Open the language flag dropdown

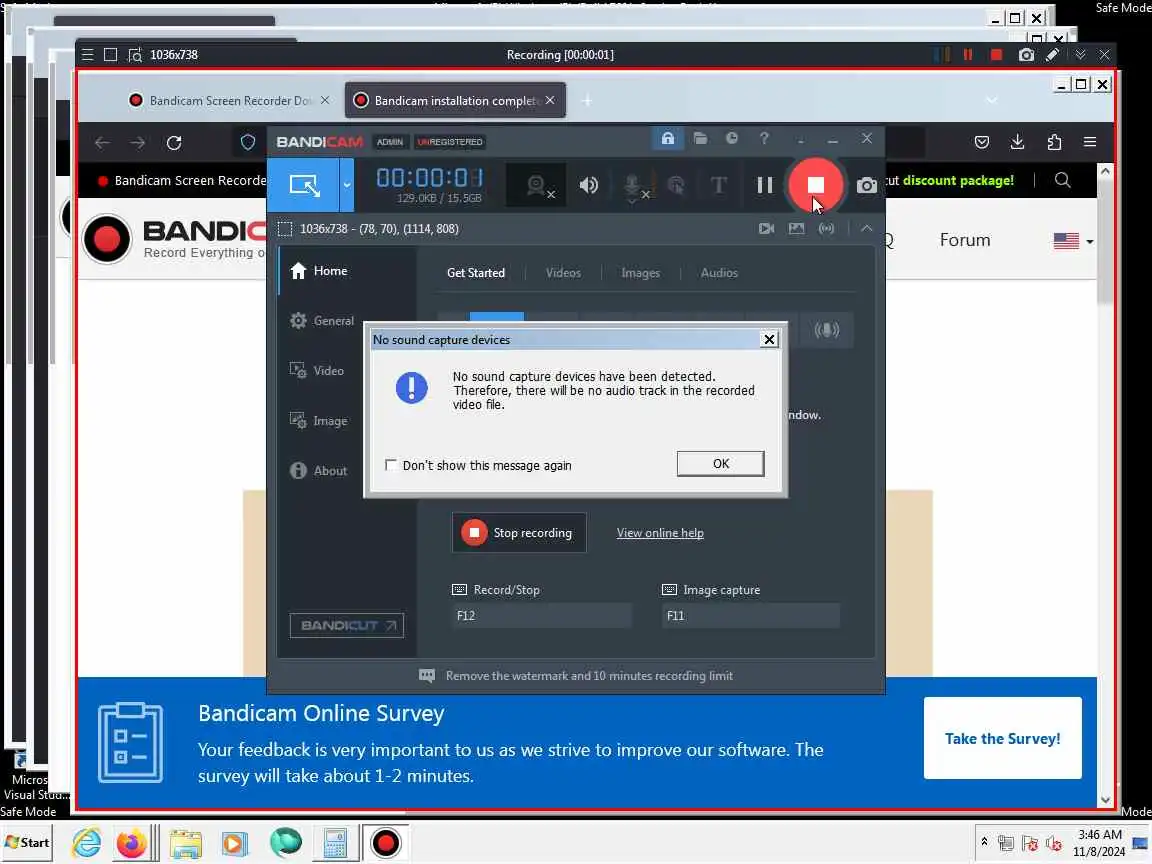pos(1073,241)
